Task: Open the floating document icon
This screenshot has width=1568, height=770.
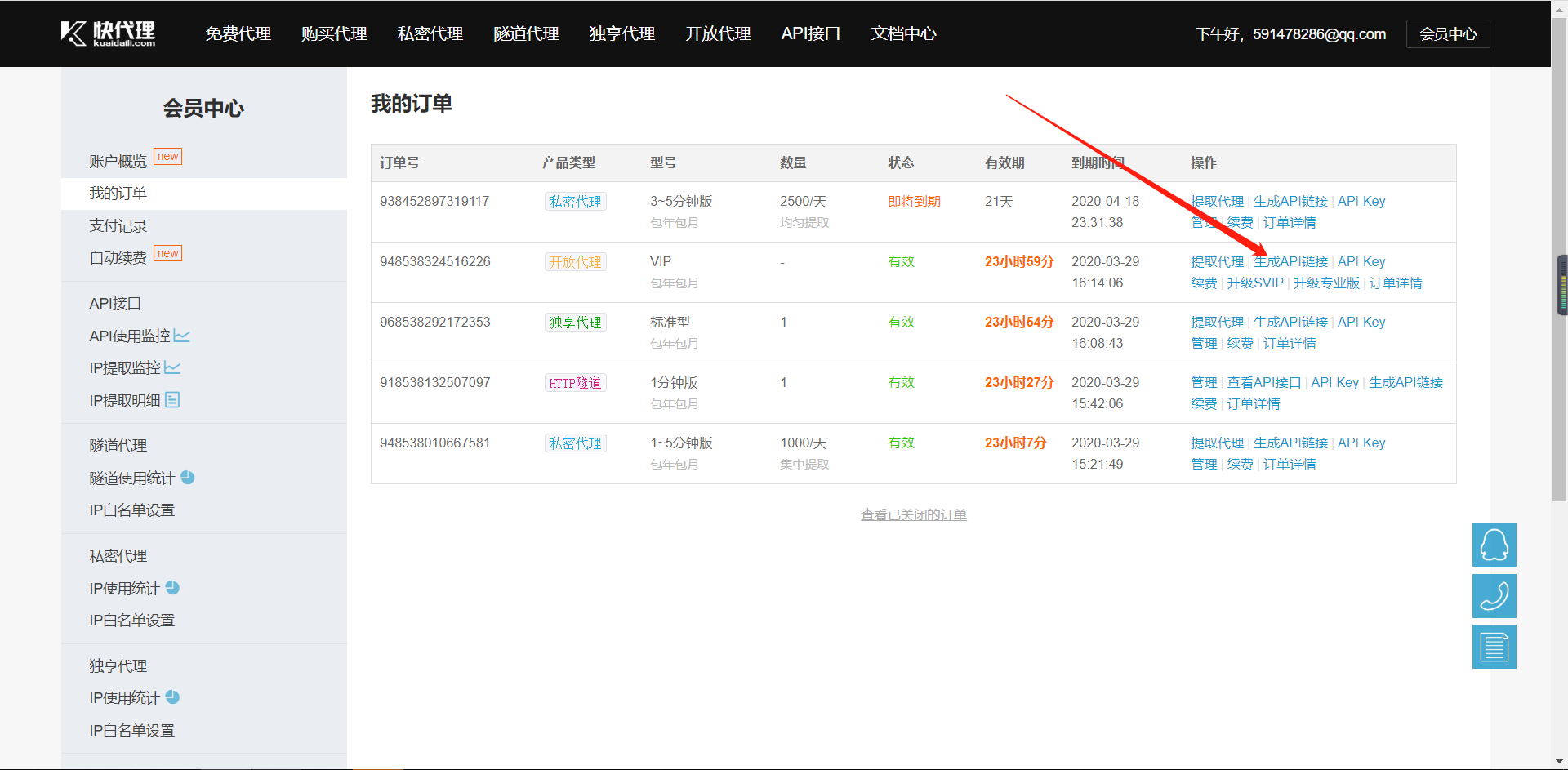Action: (x=1493, y=647)
